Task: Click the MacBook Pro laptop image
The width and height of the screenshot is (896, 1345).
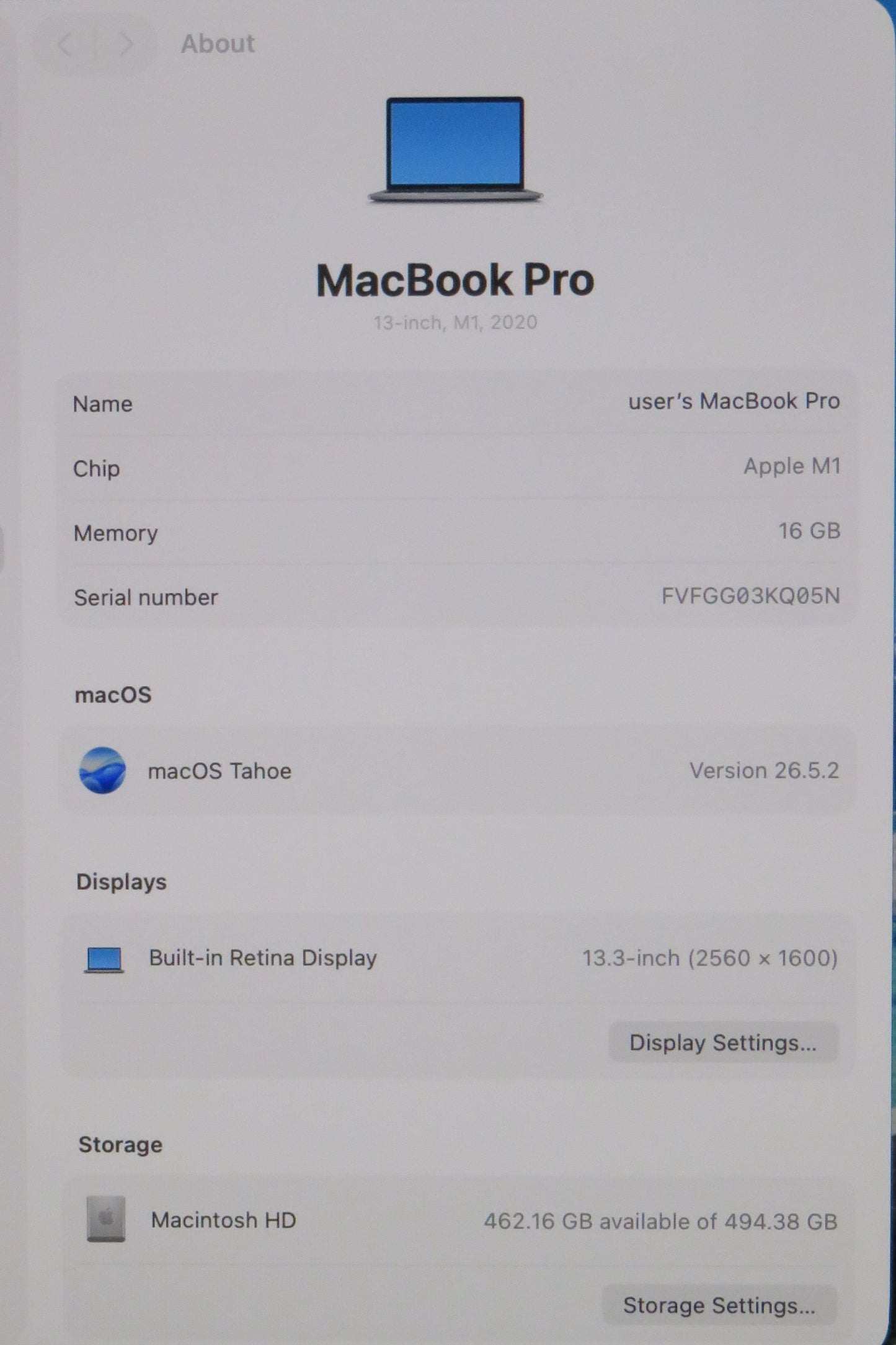Action: [456, 149]
